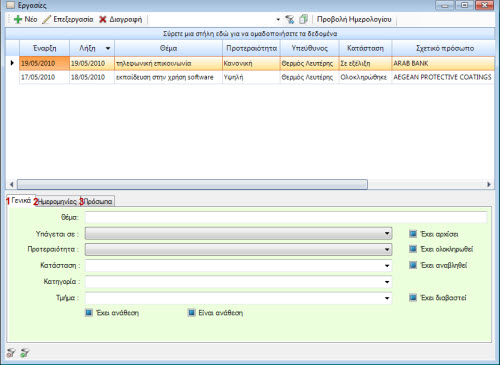
Task: Click the Θέμα text input field
Action: [286, 217]
